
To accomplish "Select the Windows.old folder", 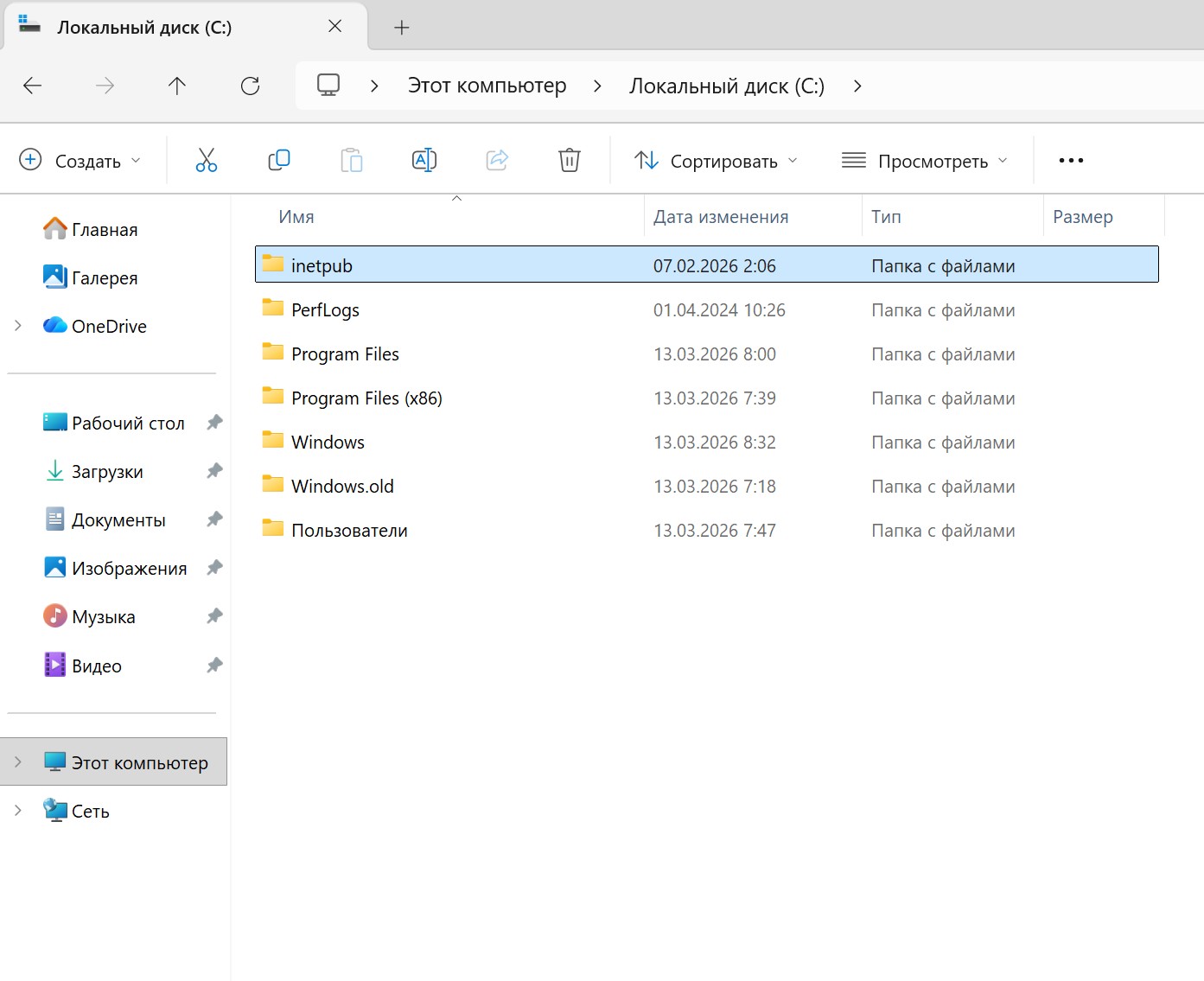I will (x=707, y=486).
